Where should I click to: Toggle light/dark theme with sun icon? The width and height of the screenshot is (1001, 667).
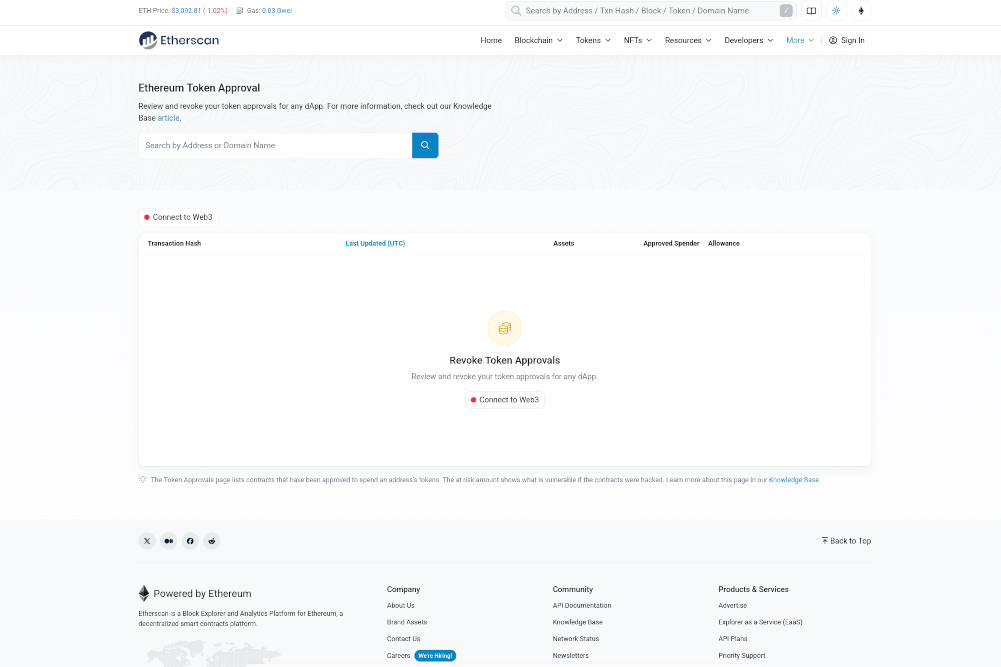[836, 10]
